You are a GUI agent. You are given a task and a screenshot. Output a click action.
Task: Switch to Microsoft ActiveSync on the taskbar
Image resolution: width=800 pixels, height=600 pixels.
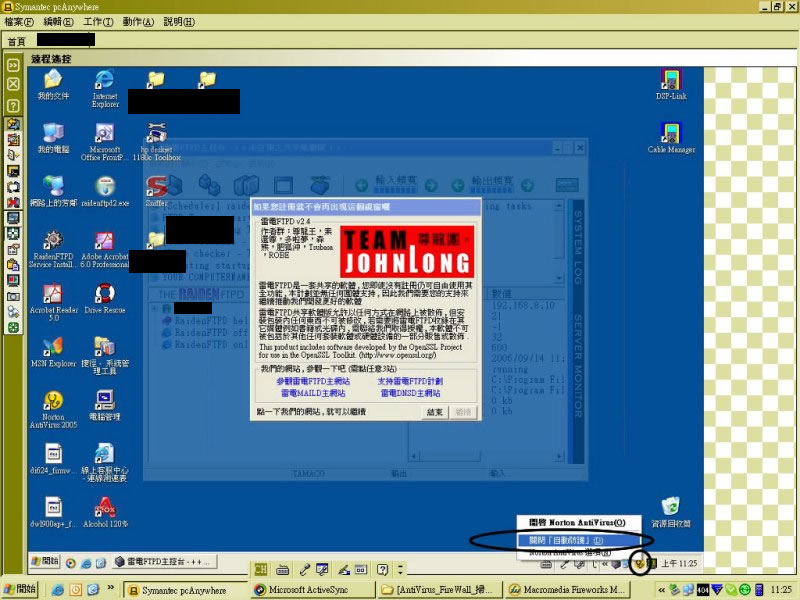pyautogui.click(x=313, y=590)
